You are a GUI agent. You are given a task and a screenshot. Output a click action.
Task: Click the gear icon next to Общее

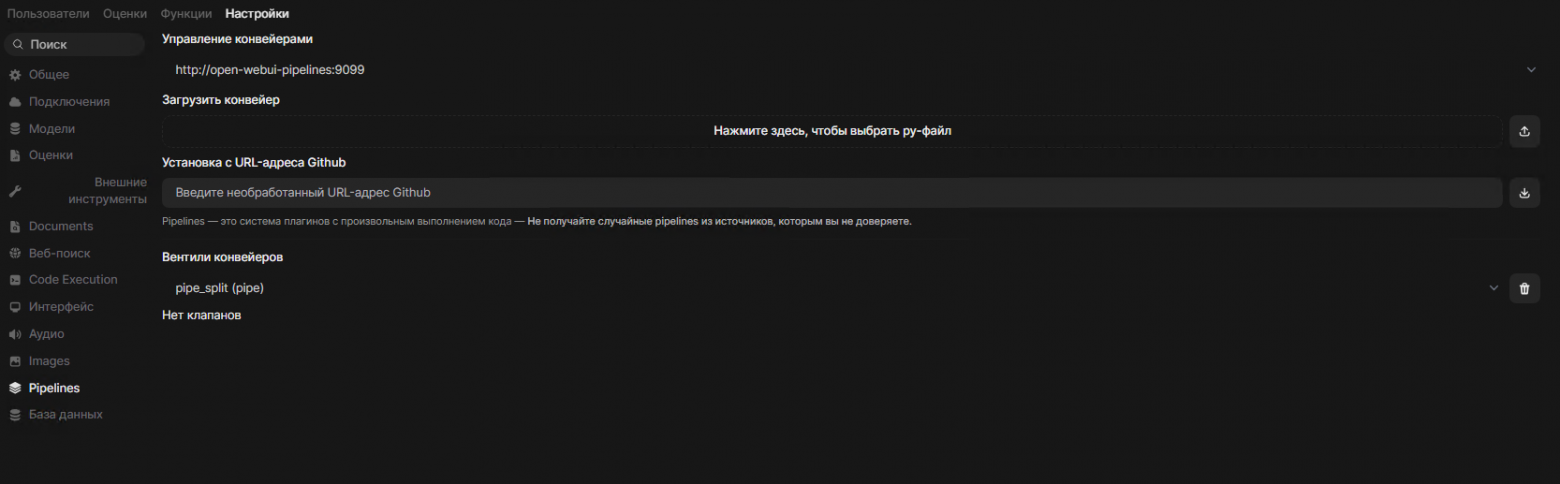(15, 75)
